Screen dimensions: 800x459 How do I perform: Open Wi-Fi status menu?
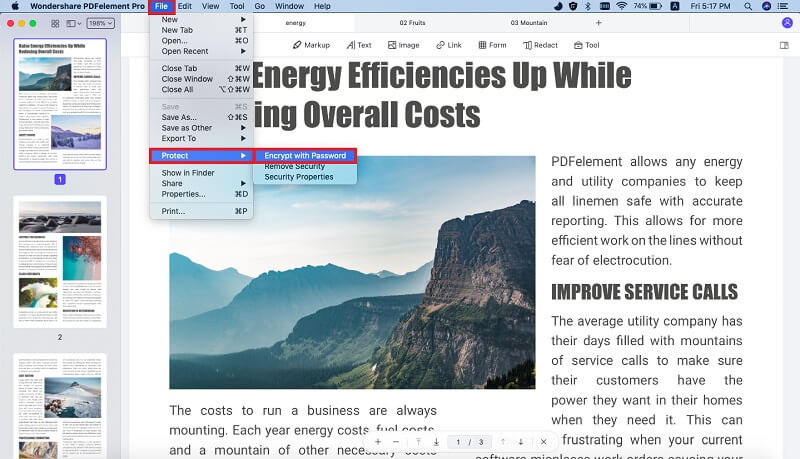point(621,6)
